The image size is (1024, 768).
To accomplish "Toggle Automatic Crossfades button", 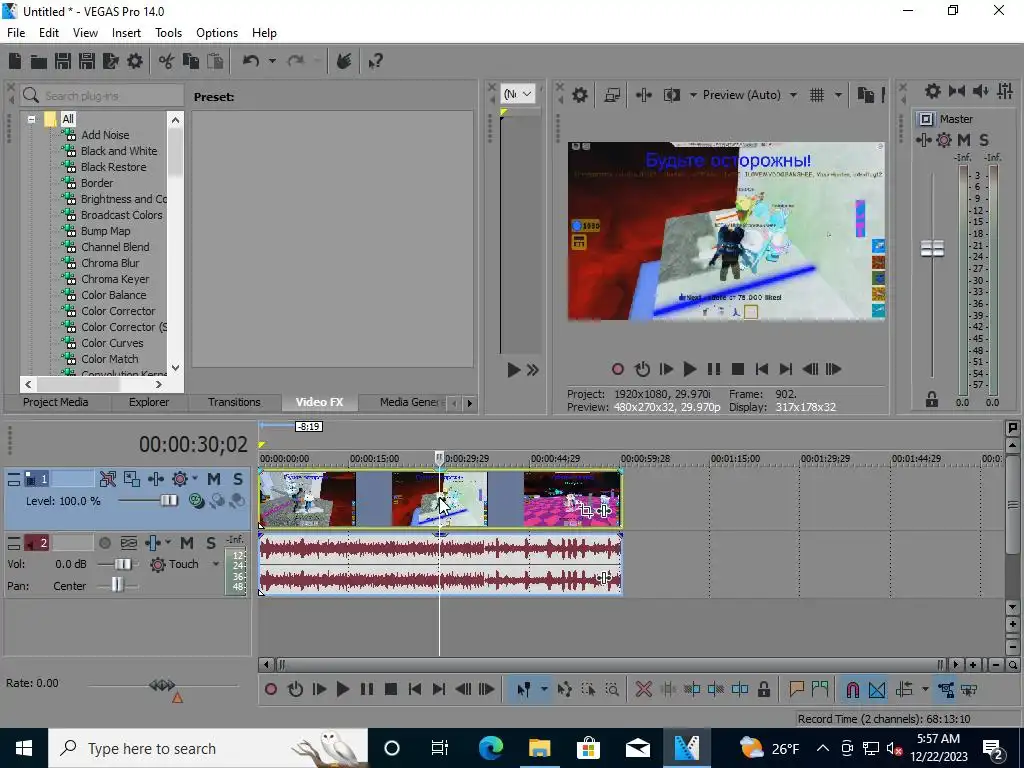I will (877, 689).
